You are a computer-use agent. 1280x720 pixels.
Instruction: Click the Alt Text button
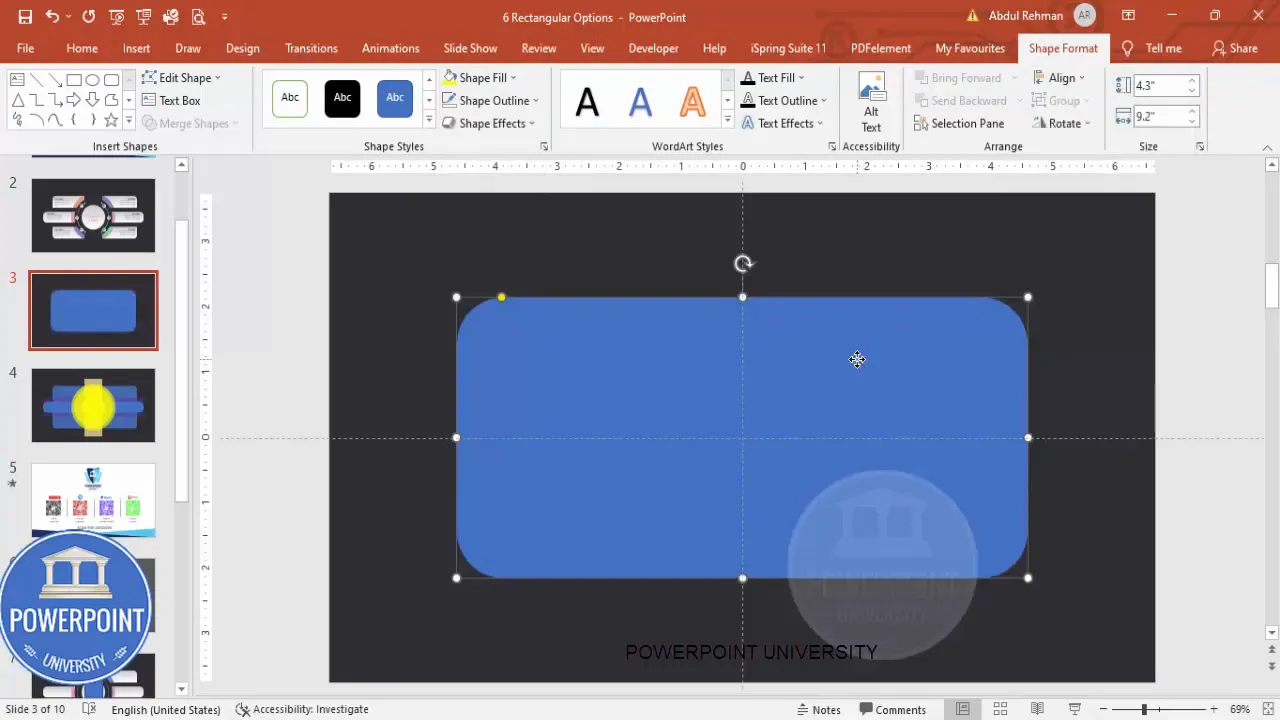click(x=871, y=102)
